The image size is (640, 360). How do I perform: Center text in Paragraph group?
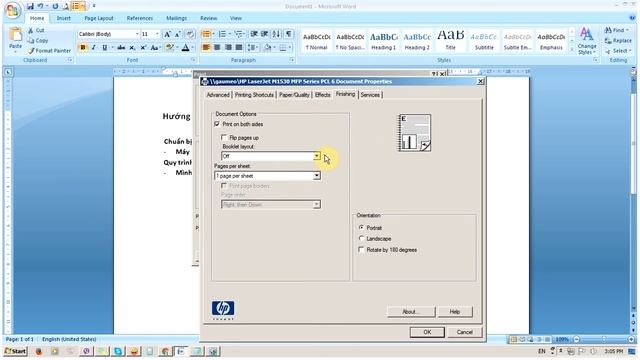pos(217,48)
